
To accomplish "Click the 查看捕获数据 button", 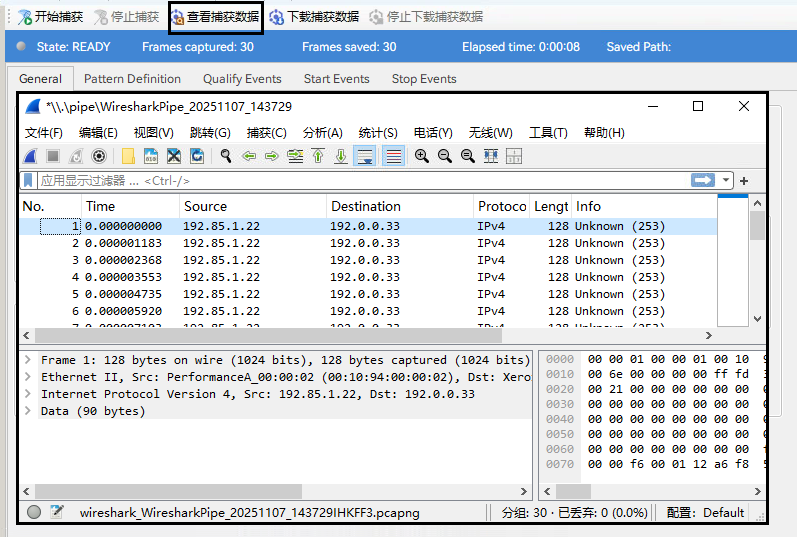I will 215,17.
